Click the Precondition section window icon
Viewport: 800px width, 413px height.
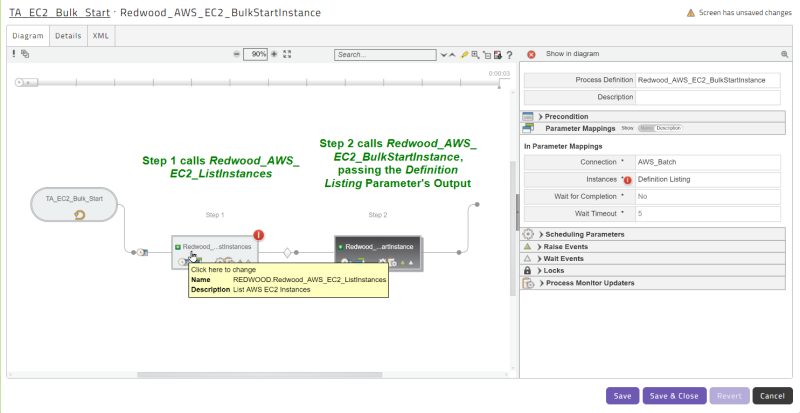coord(528,117)
